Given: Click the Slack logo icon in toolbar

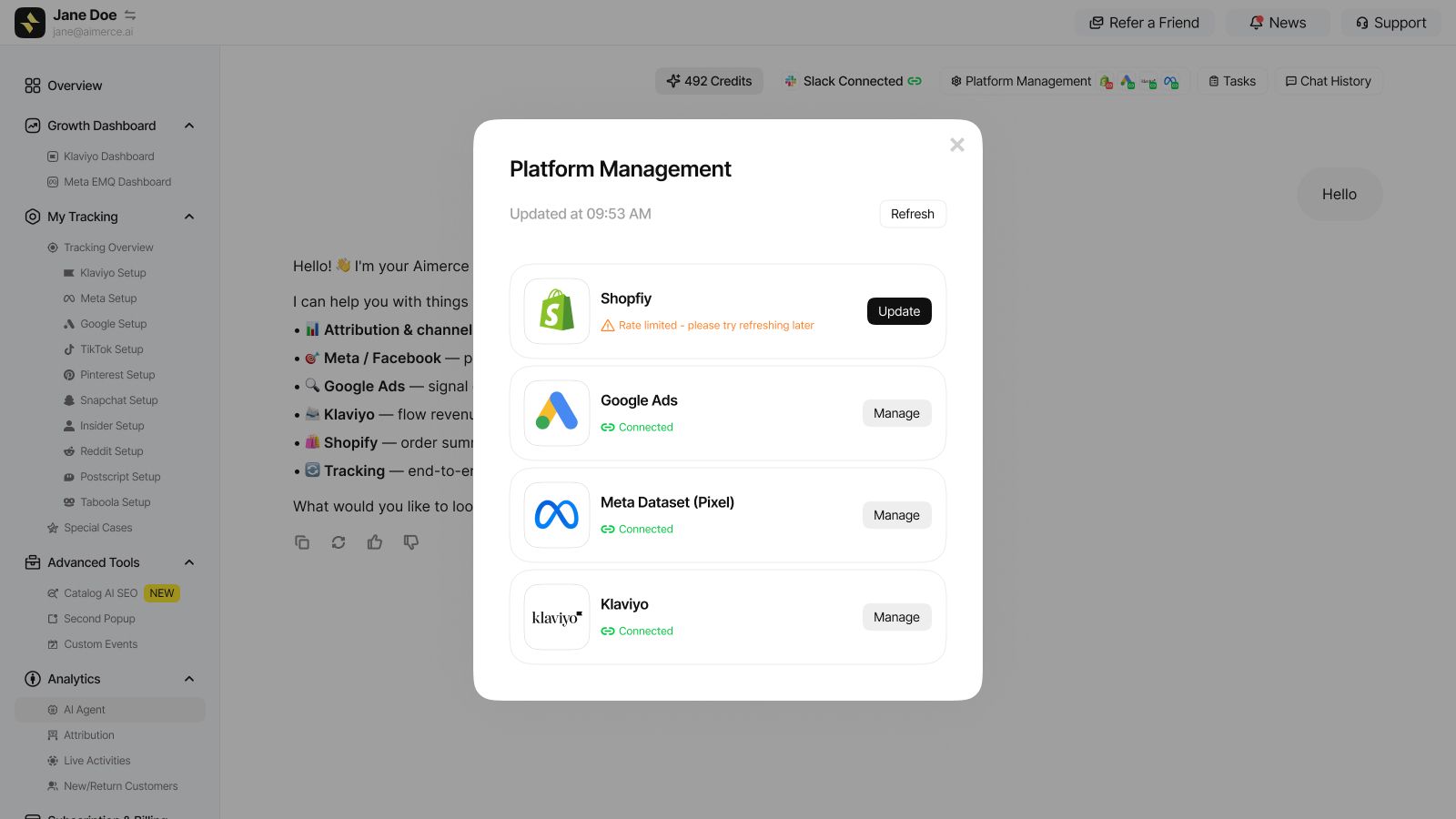Looking at the screenshot, I should tap(791, 81).
